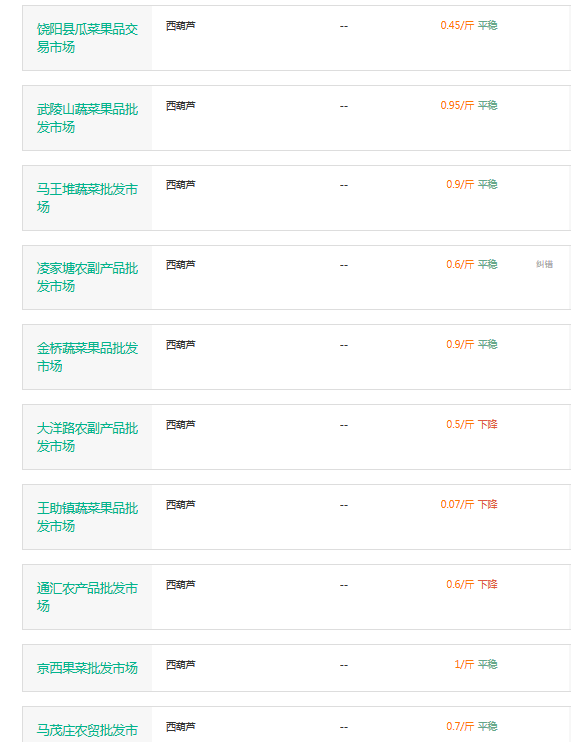Click 马王堆蔬菜批发市场 market name
The width and height of the screenshot is (571, 742).
88,198
